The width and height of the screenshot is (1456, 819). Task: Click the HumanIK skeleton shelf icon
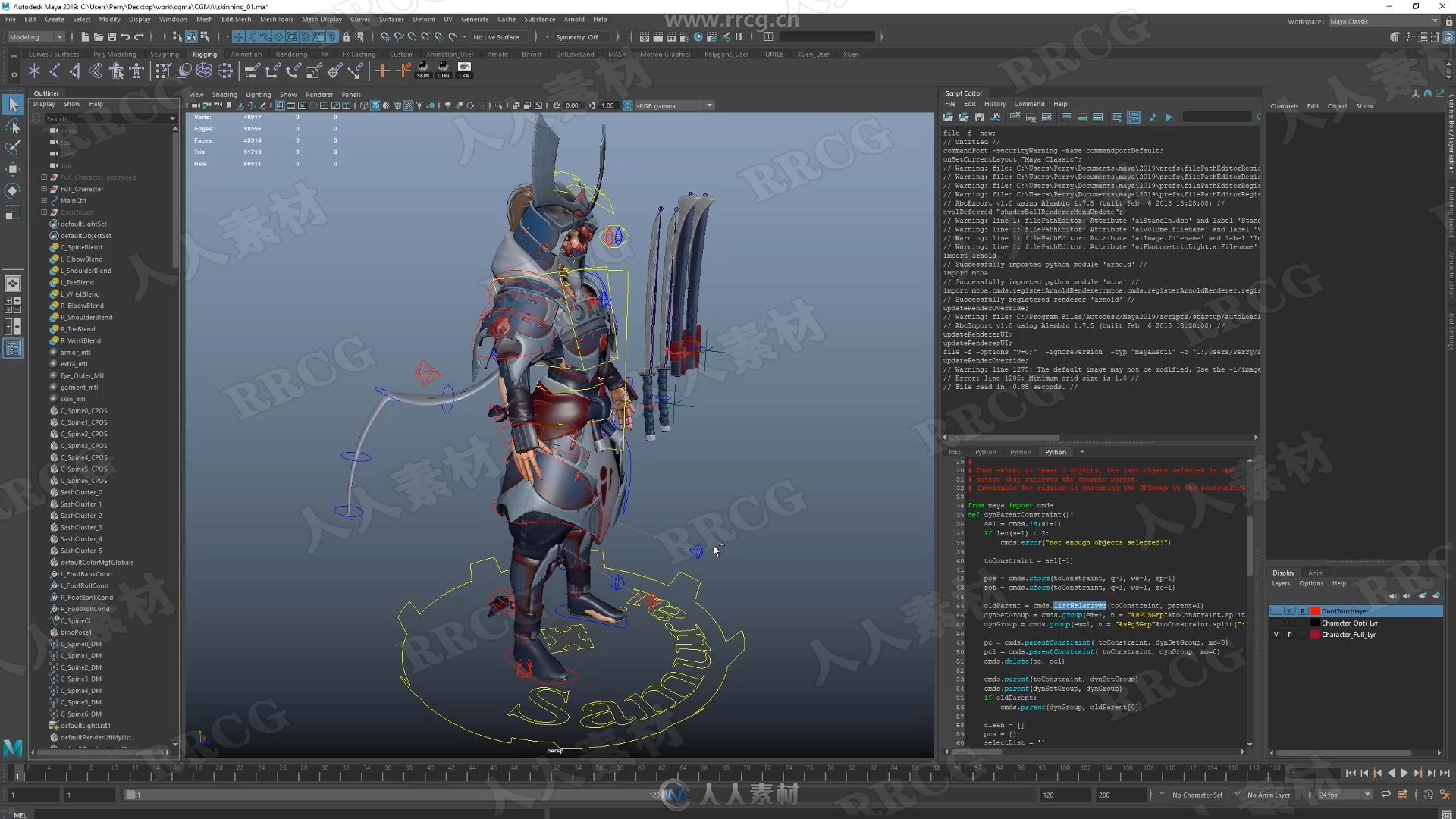coord(136,71)
